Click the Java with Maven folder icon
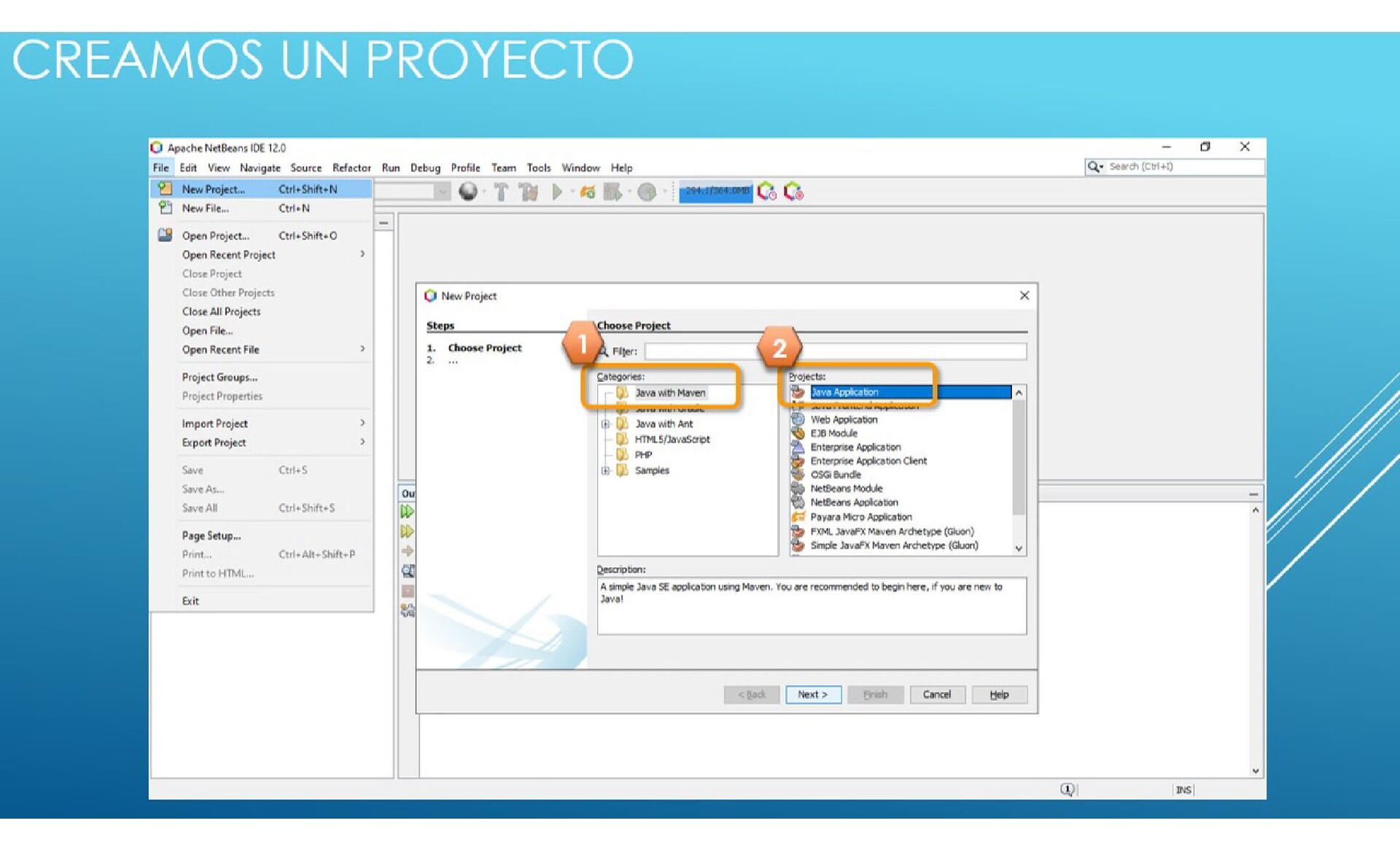Screen dimensions: 1400x850 [622, 393]
